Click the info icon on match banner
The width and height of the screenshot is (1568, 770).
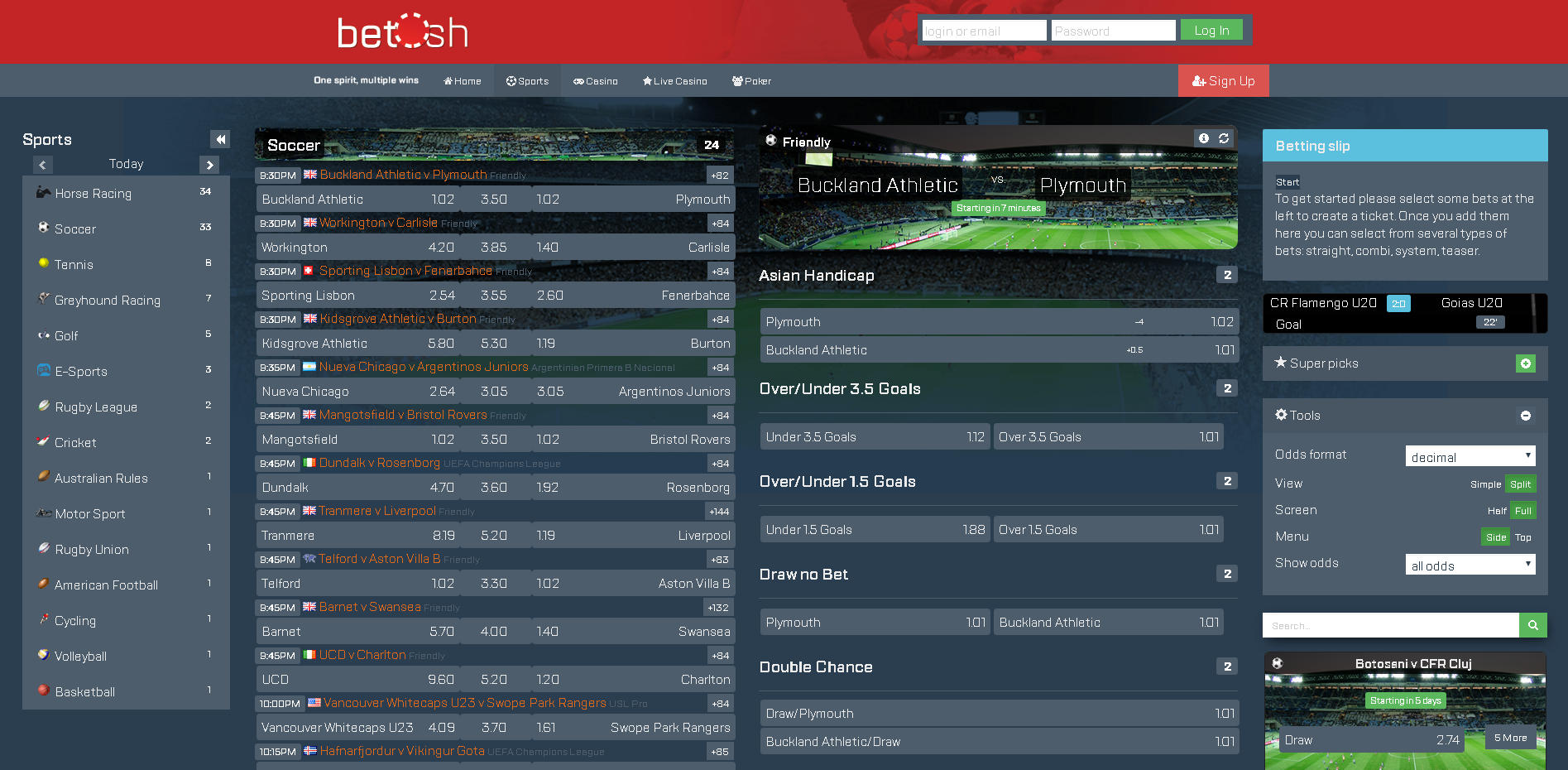1204,138
